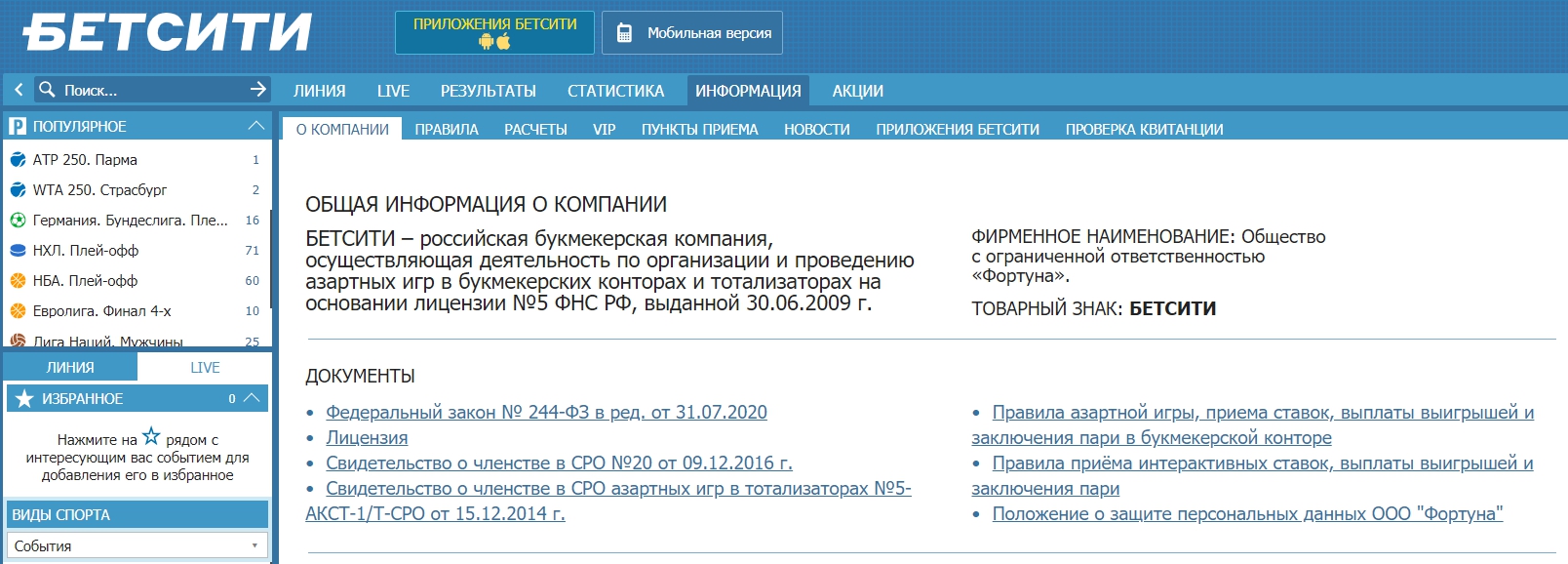This screenshot has width=1568, height=564.
Task: Open the ПРОВЕРКА КВИТАНЦИИ tab
Action: [x=1144, y=129]
